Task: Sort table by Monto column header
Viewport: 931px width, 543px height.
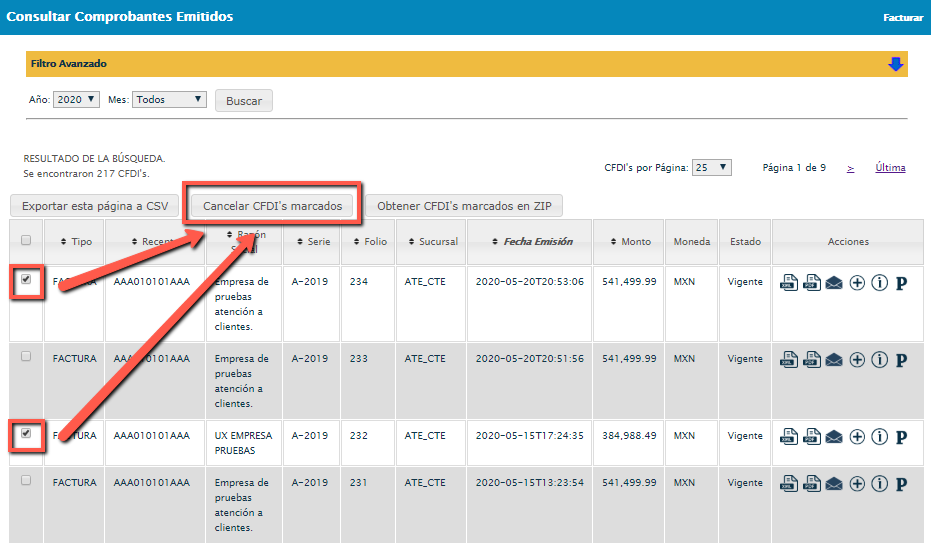Action: click(x=628, y=242)
